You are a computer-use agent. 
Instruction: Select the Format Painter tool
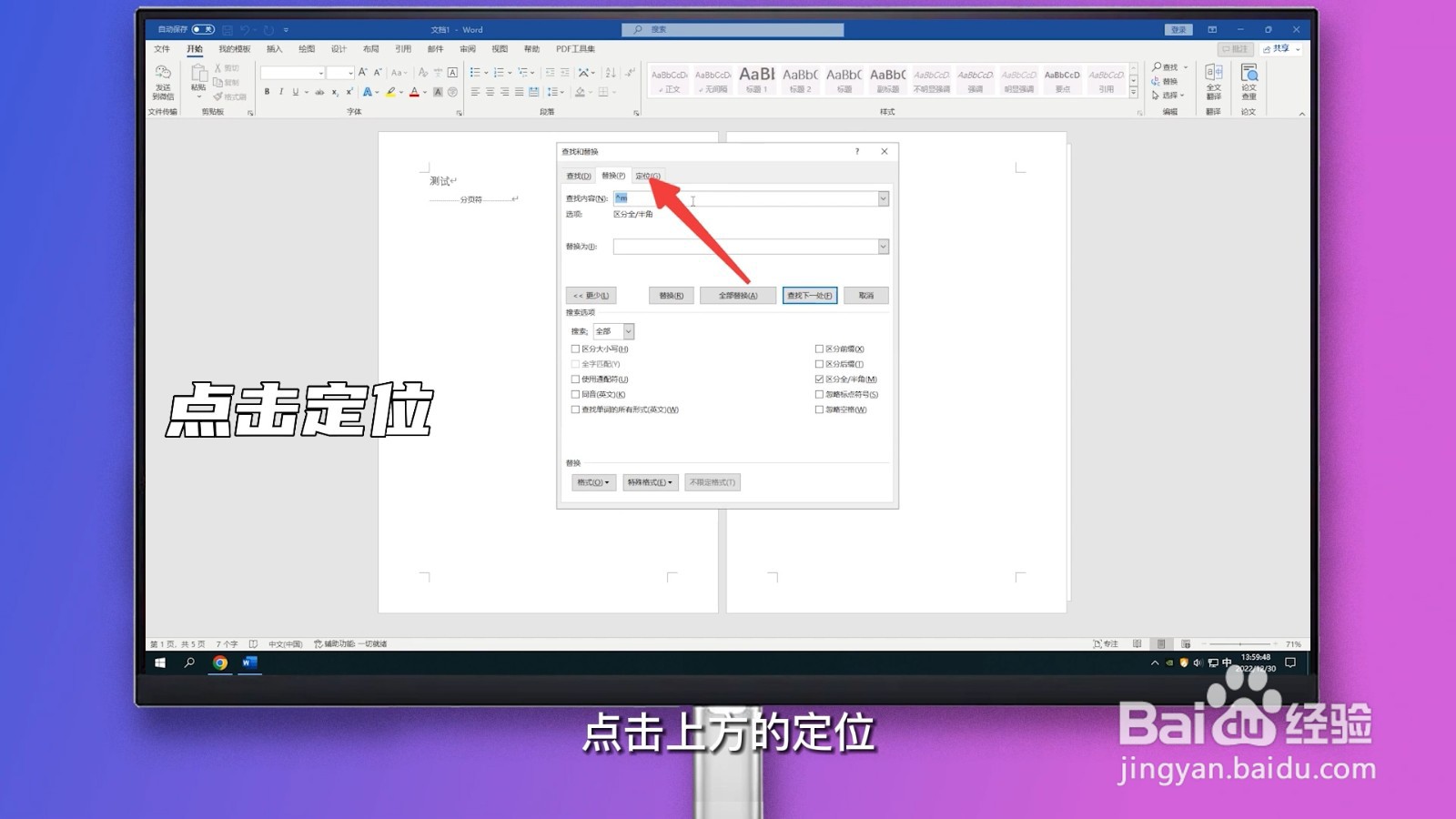[x=227, y=96]
